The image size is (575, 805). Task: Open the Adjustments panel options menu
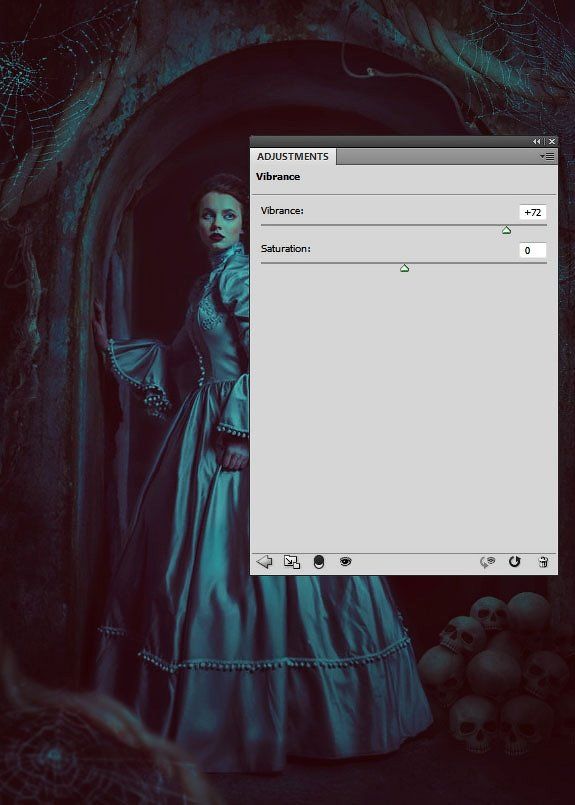548,157
